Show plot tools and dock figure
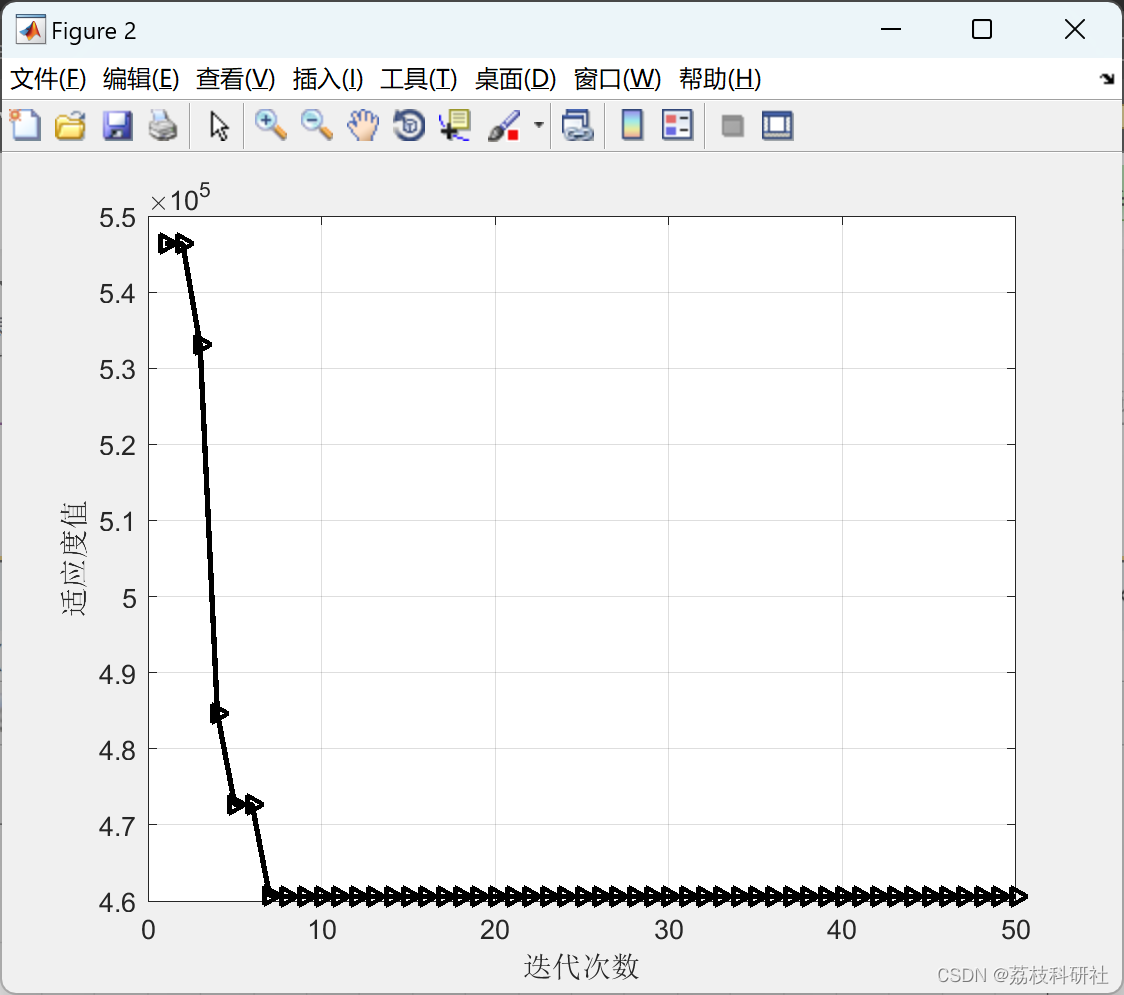 click(777, 125)
